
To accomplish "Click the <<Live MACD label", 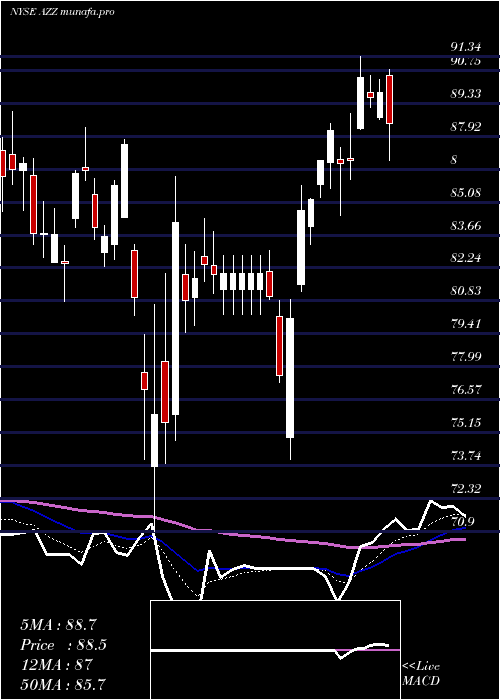I will click(x=421, y=674).
